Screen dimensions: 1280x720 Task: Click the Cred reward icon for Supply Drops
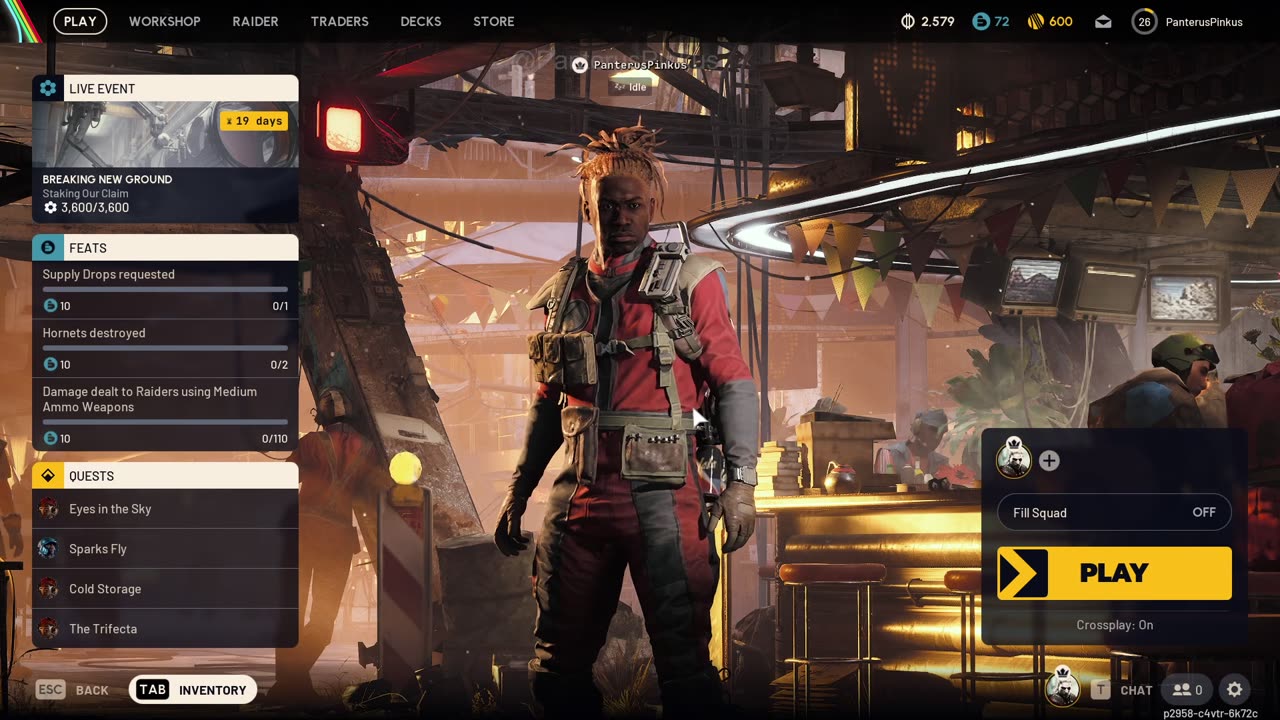pyautogui.click(x=50, y=306)
